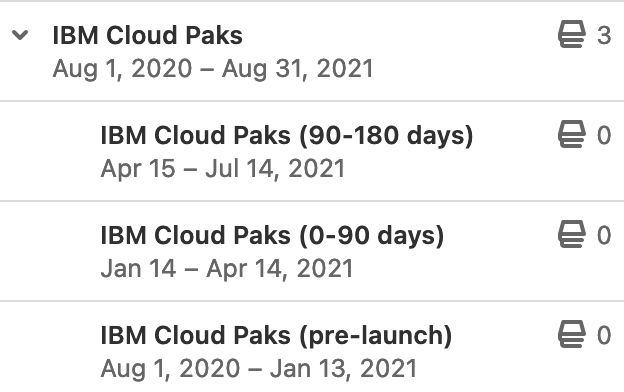Click count 0 on 90-180 days row

pyautogui.click(x=604, y=135)
